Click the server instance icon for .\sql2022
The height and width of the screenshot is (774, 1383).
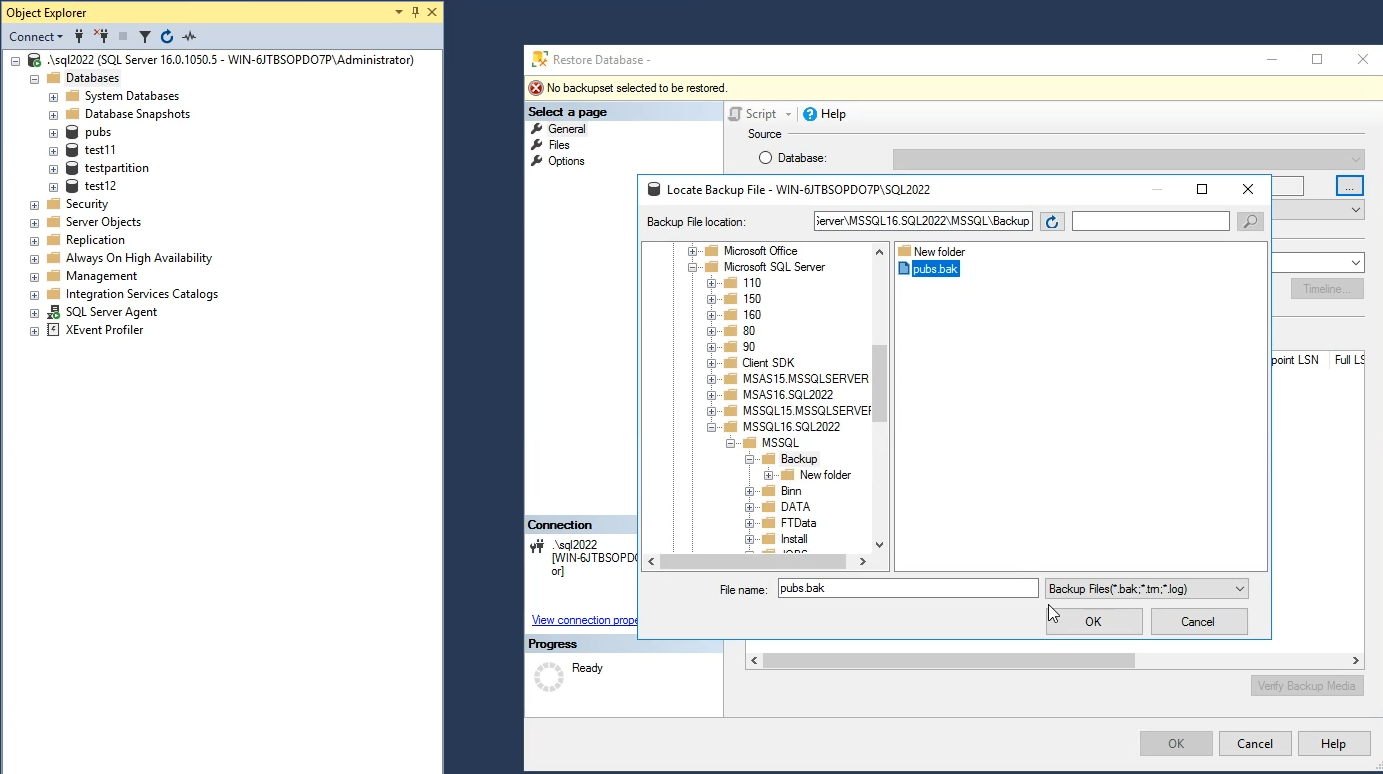coord(34,60)
